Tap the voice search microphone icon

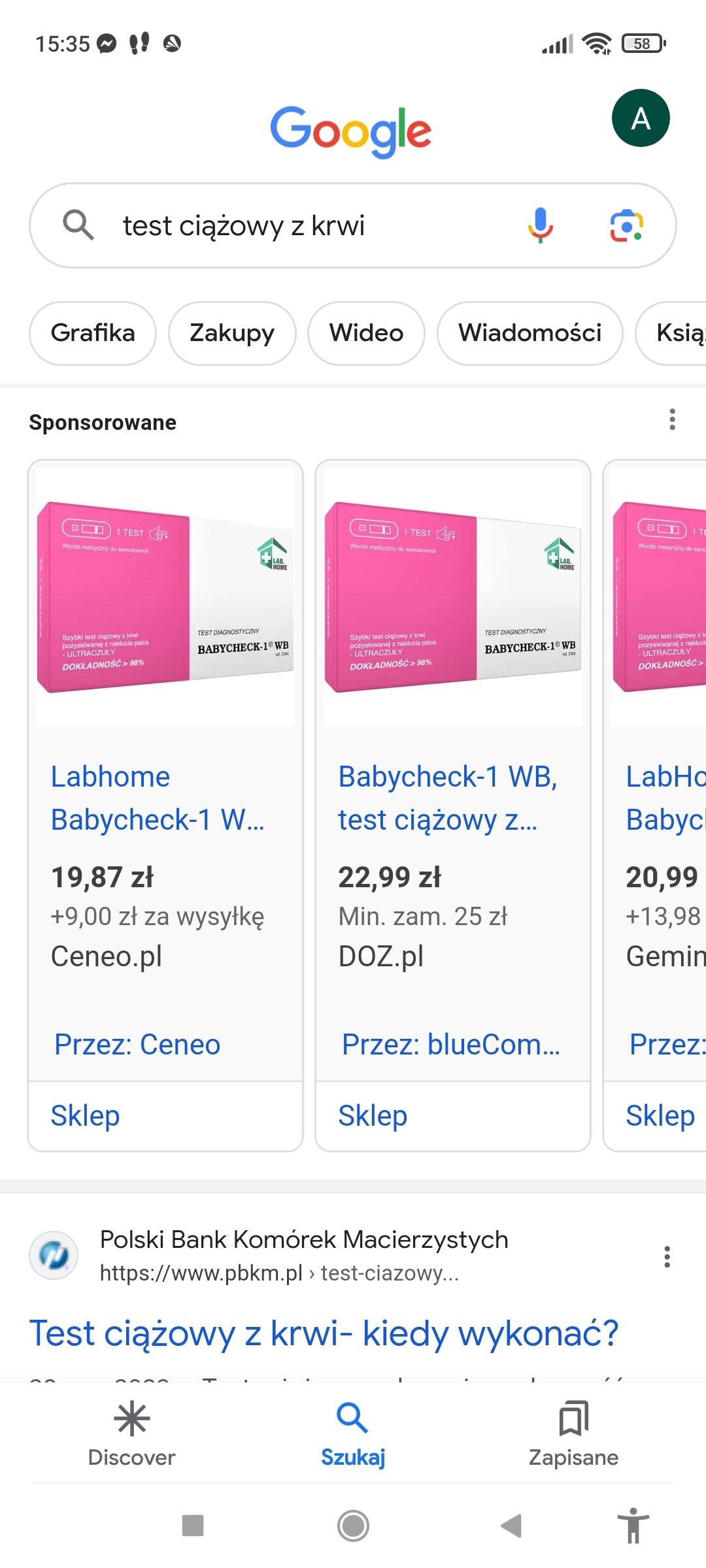(540, 225)
